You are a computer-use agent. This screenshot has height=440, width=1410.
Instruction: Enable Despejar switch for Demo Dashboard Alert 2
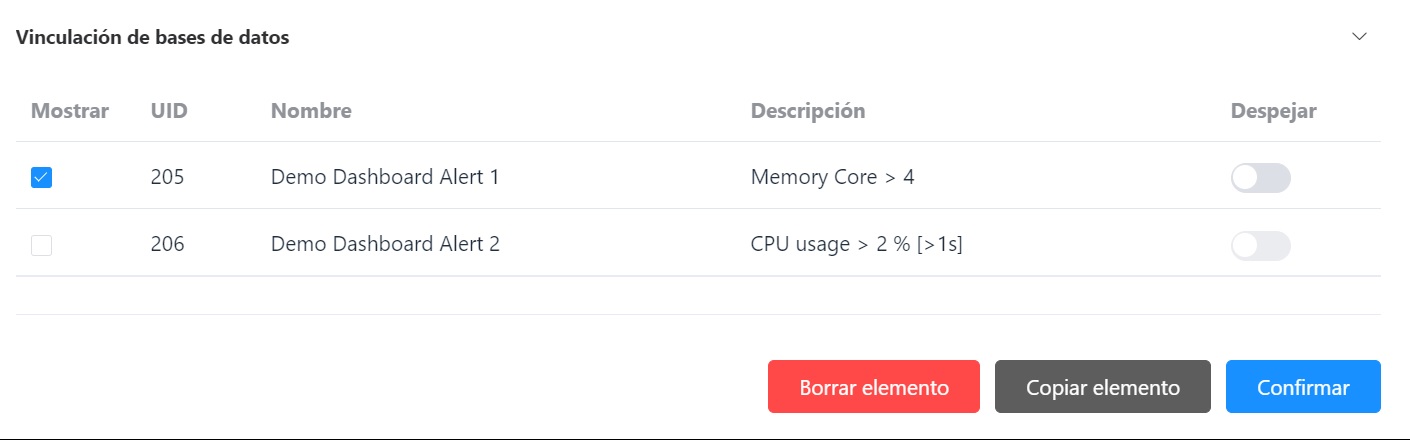(x=1260, y=245)
